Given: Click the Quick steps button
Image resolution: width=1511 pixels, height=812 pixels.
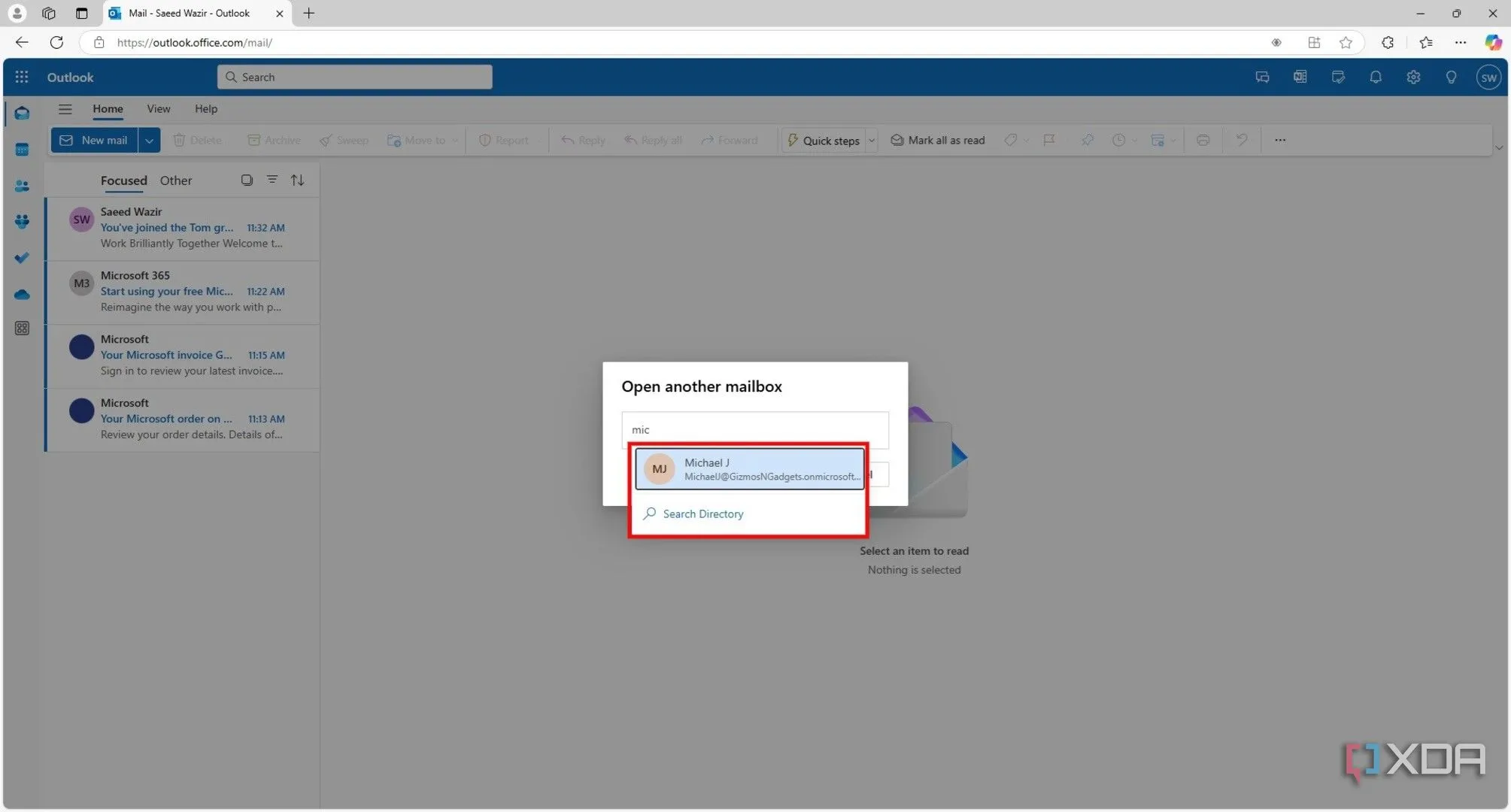Looking at the screenshot, I should click(824, 141).
